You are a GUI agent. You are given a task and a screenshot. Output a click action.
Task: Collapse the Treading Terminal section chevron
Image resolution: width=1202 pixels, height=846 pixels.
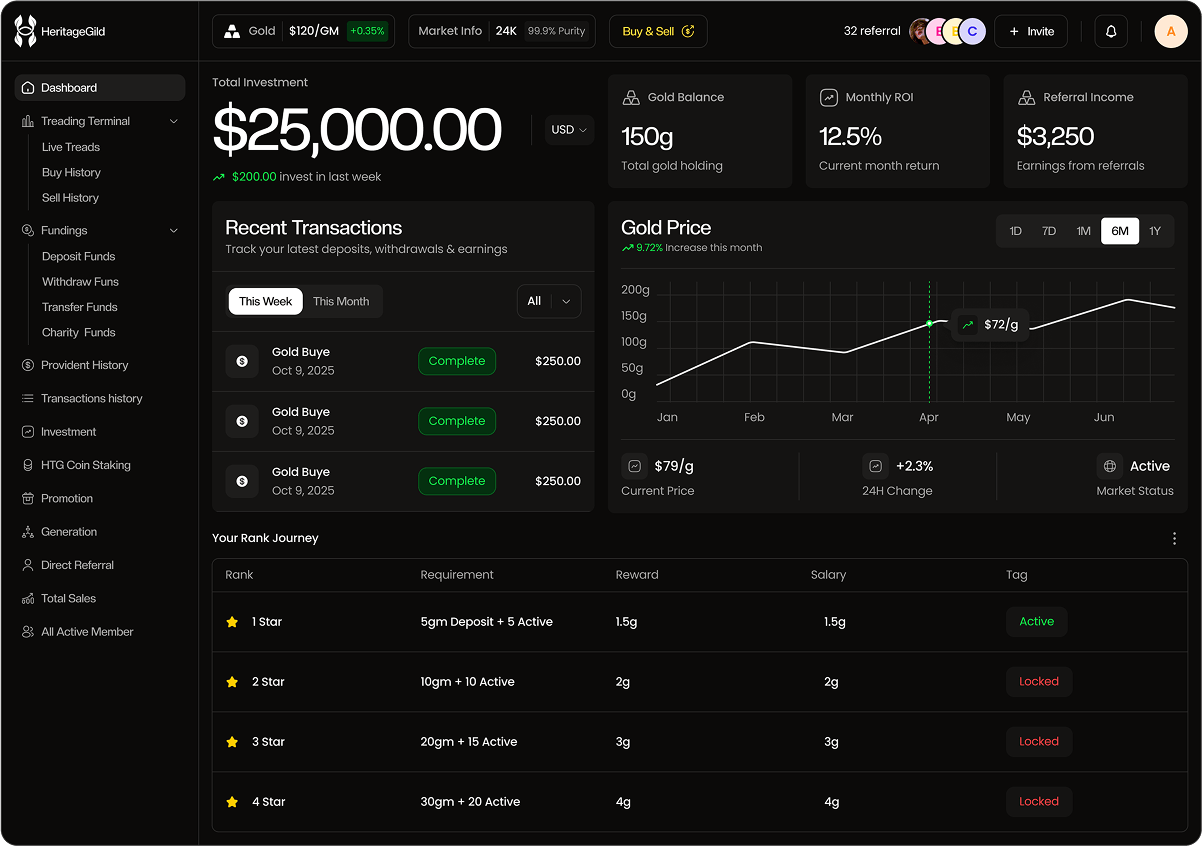[174, 121]
